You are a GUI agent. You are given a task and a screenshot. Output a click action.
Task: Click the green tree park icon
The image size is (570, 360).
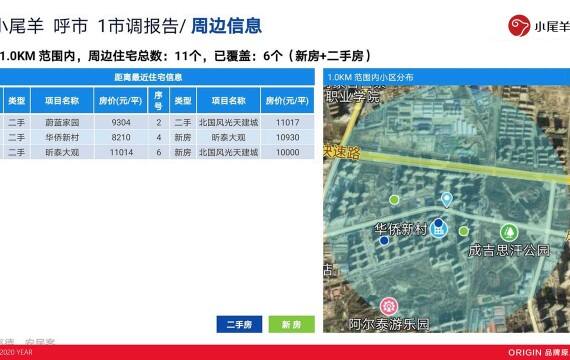[x=509, y=232]
